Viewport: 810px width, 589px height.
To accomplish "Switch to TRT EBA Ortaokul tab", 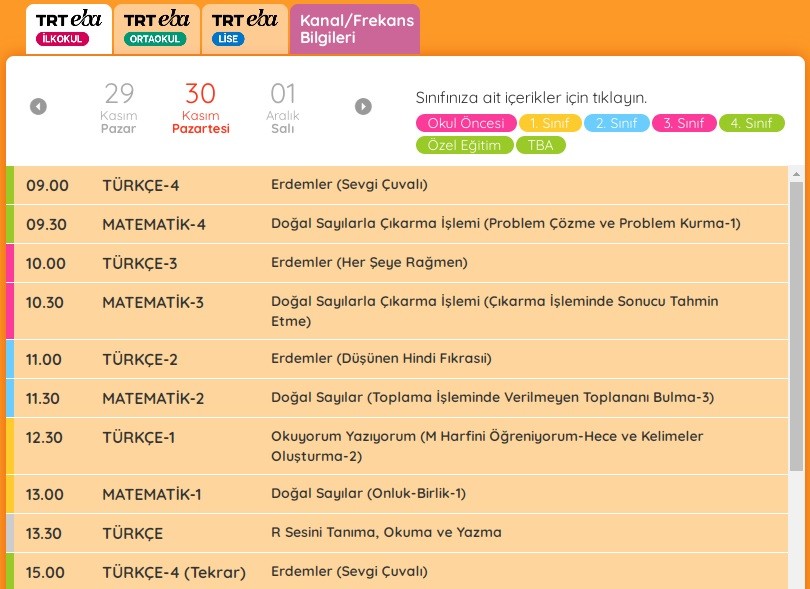I will (x=156, y=28).
